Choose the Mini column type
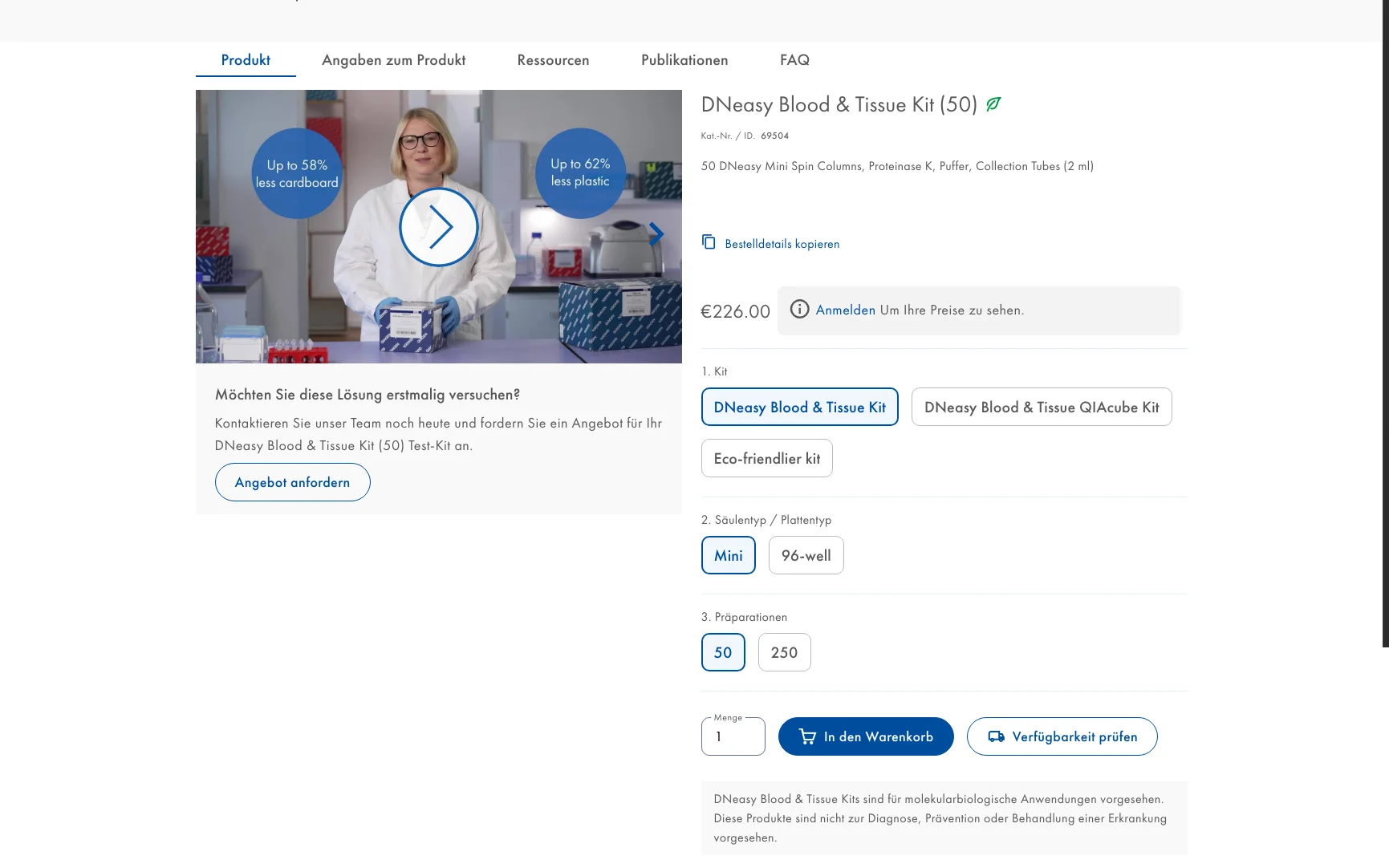Viewport: 1389px width, 868px height. (729, 555)
